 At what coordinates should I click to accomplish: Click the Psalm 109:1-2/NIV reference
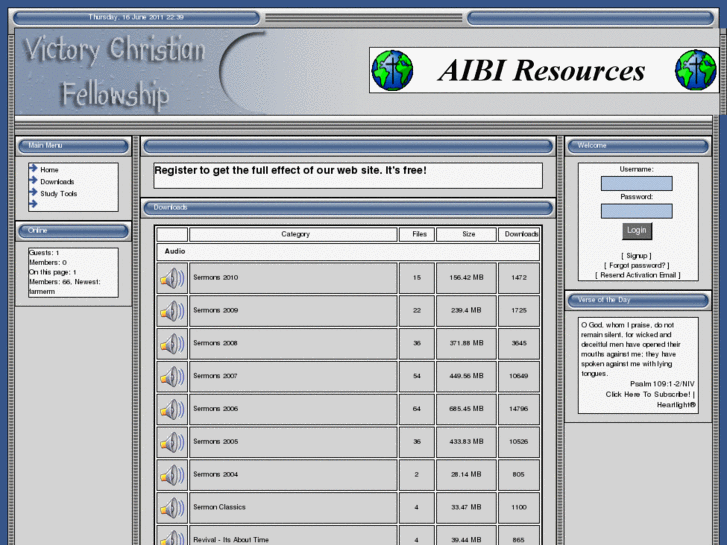point(662,384)
